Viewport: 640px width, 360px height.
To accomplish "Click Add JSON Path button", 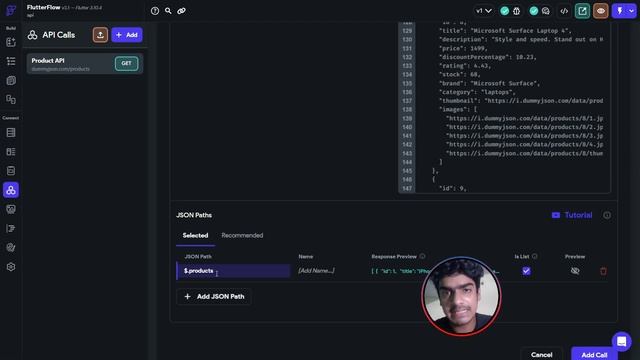I will 214,296.
